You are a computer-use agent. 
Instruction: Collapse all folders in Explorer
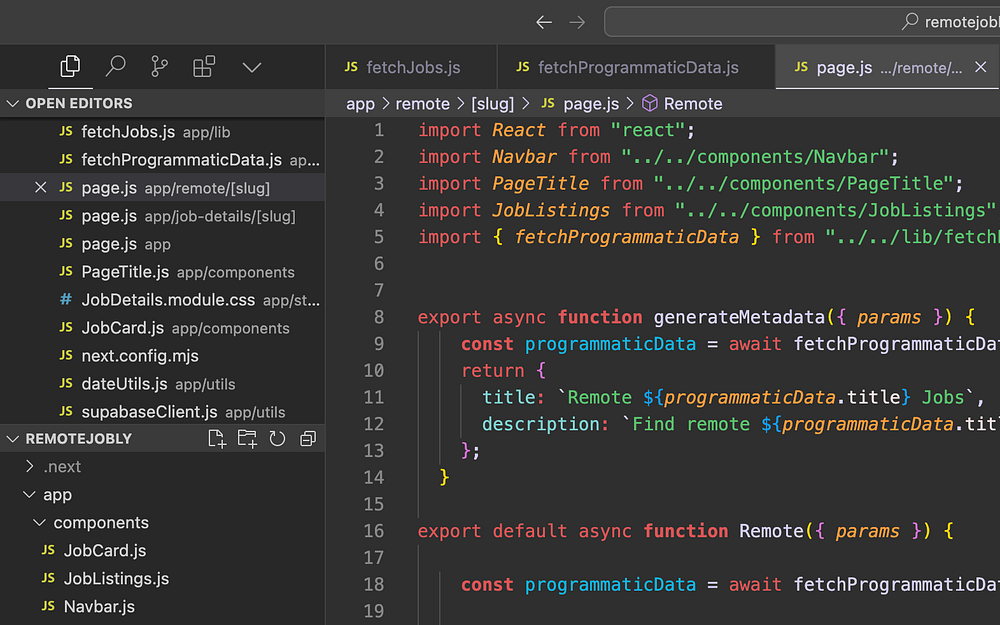click(x=308, y=439)
